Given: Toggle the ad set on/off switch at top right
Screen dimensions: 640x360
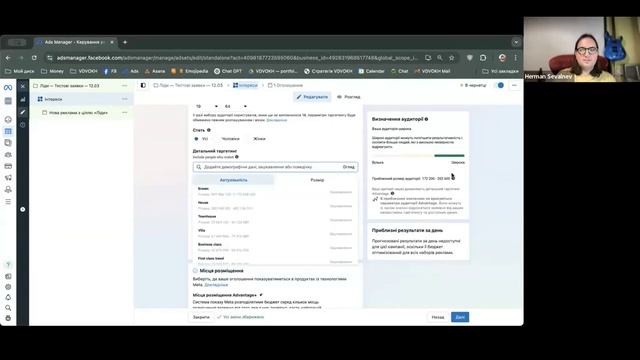Looking at the screenshot, I should pyautogui.click(x=500, y=85).
